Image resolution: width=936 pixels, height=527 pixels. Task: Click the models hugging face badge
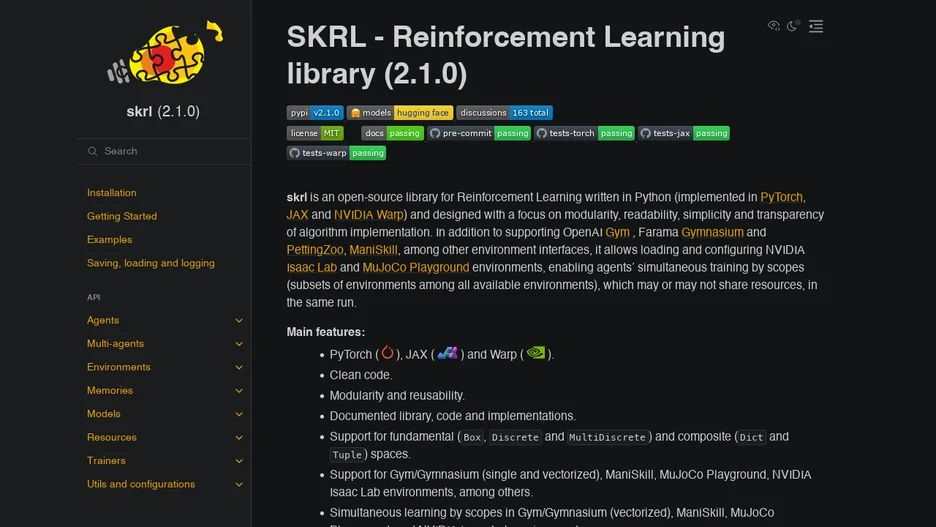tap(400, 113)
